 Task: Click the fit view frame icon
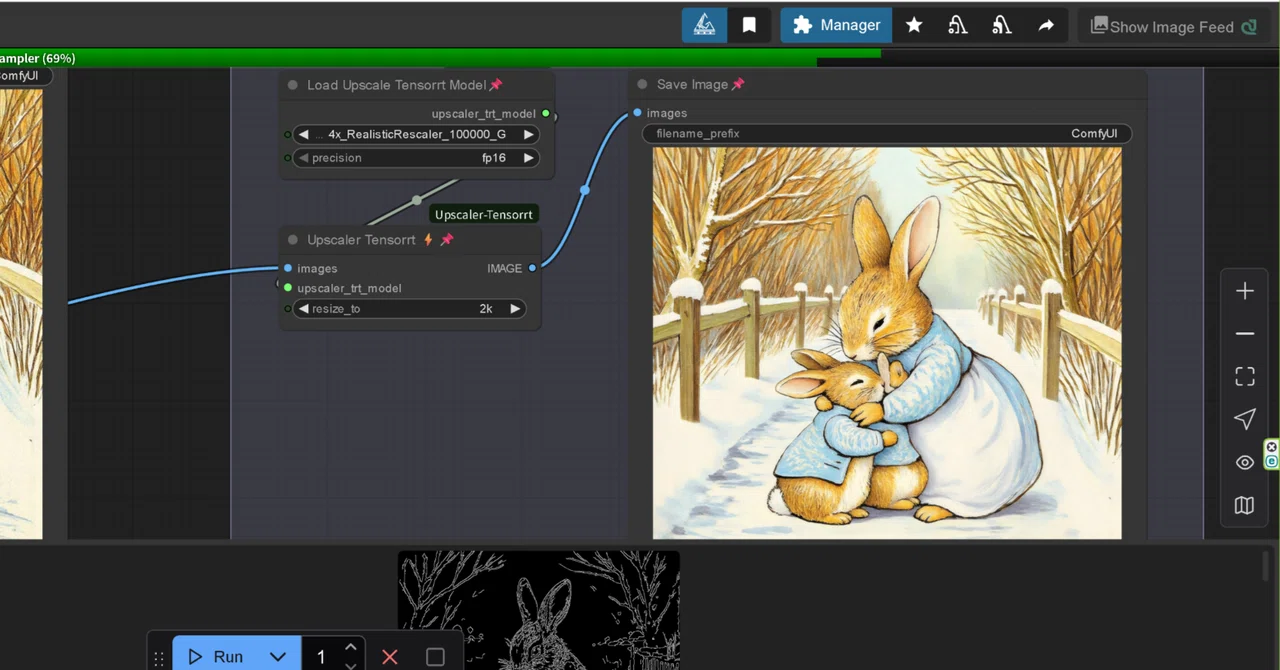point(1245,377)
